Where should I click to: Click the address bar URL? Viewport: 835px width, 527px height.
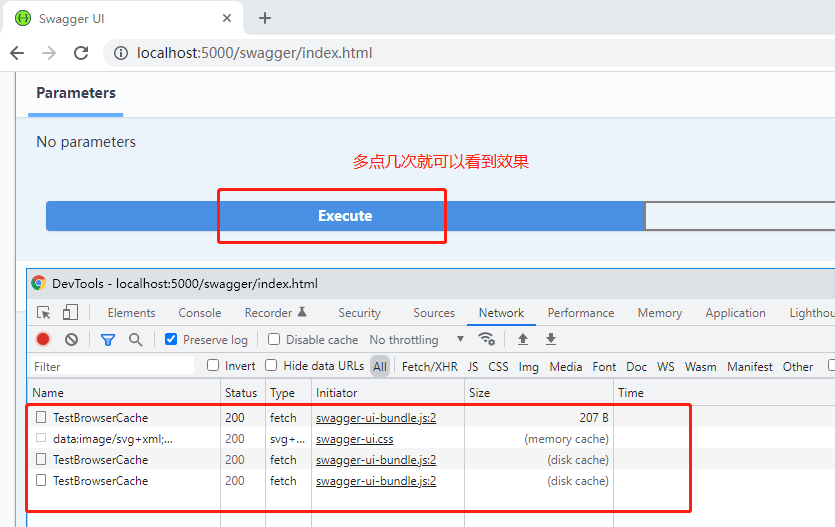[255, 53]
